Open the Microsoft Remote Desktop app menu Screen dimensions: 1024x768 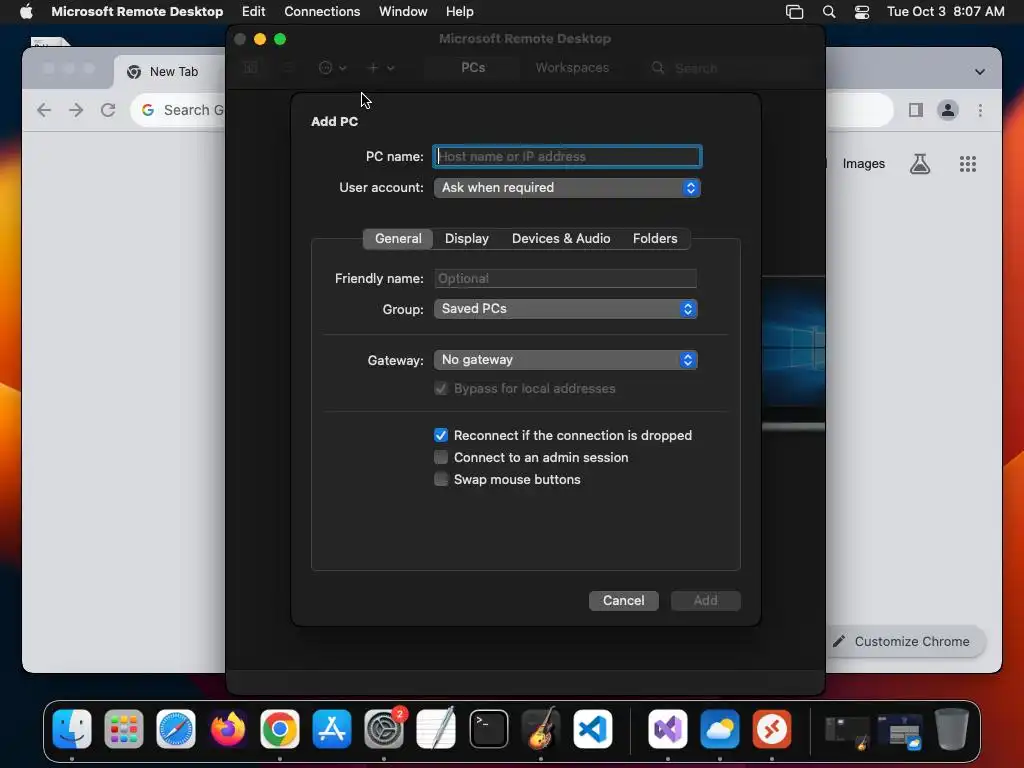pos(137,12)
